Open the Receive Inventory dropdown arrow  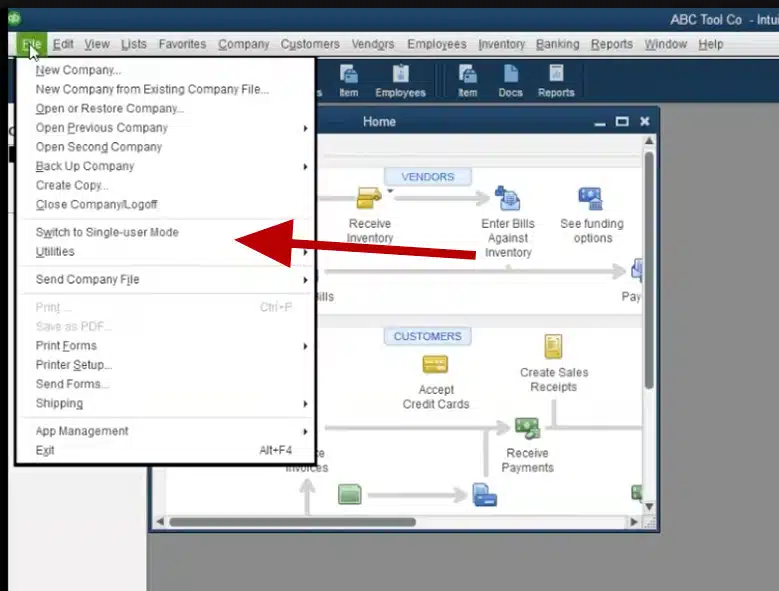[390, 191]
